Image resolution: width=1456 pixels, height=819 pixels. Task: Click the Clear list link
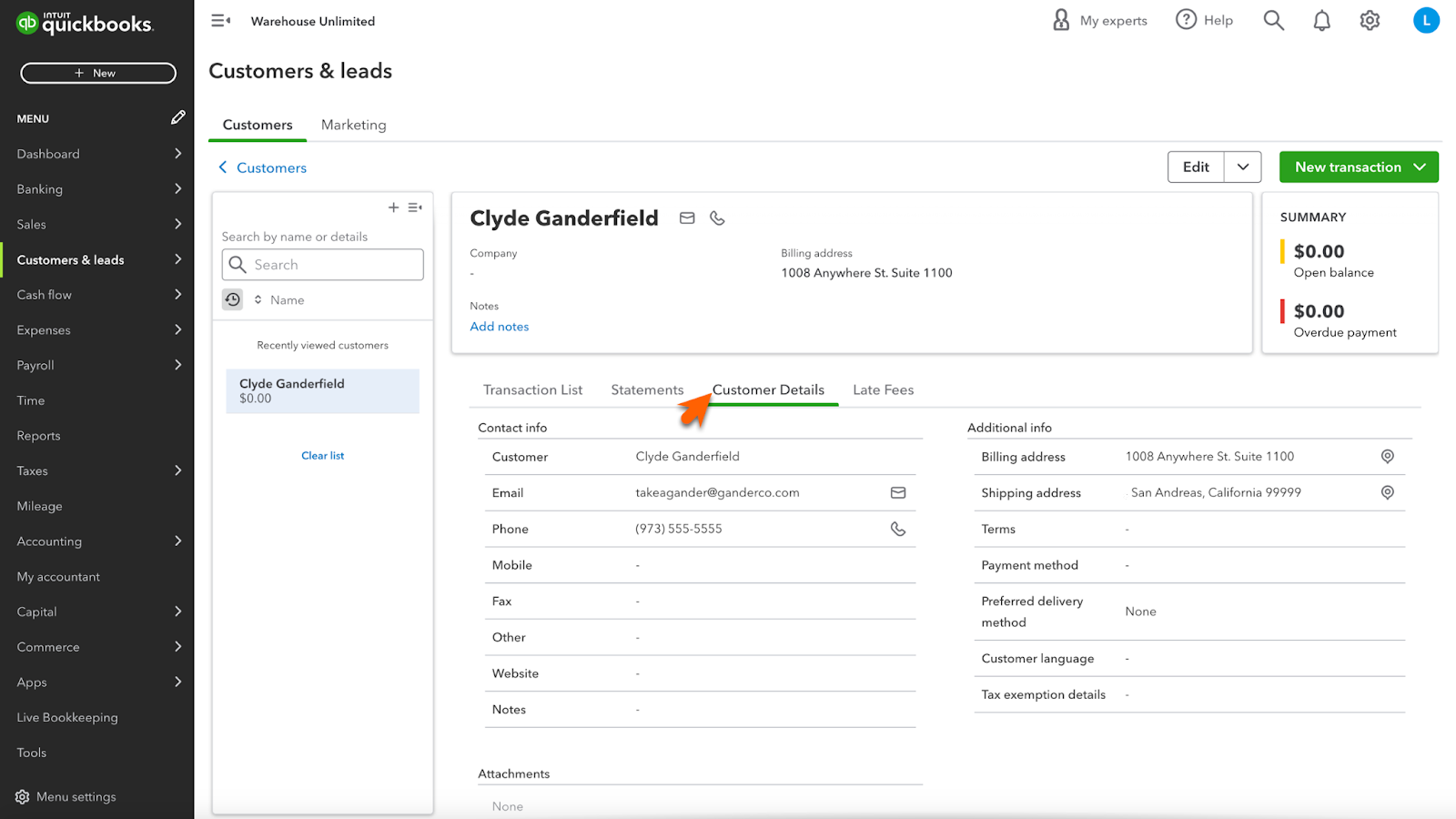[322, 456]
